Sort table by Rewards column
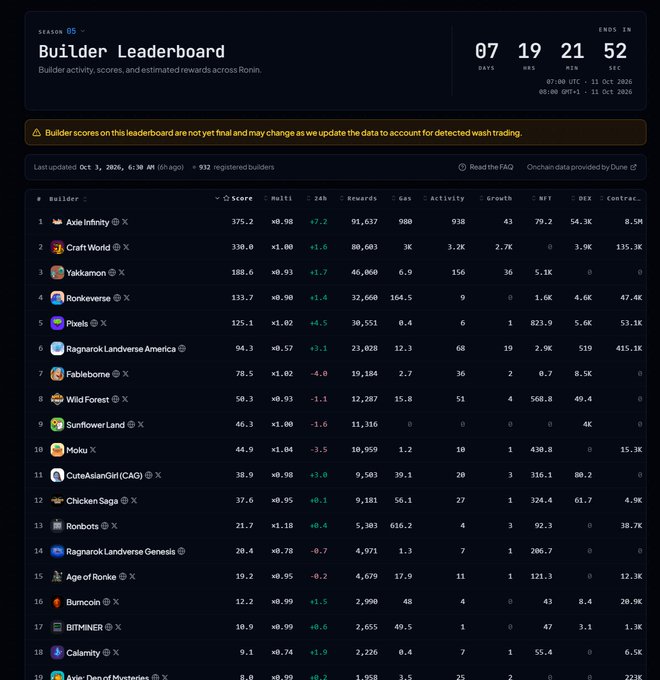Viewport: 660px width, 680px height. pos(358,198)
